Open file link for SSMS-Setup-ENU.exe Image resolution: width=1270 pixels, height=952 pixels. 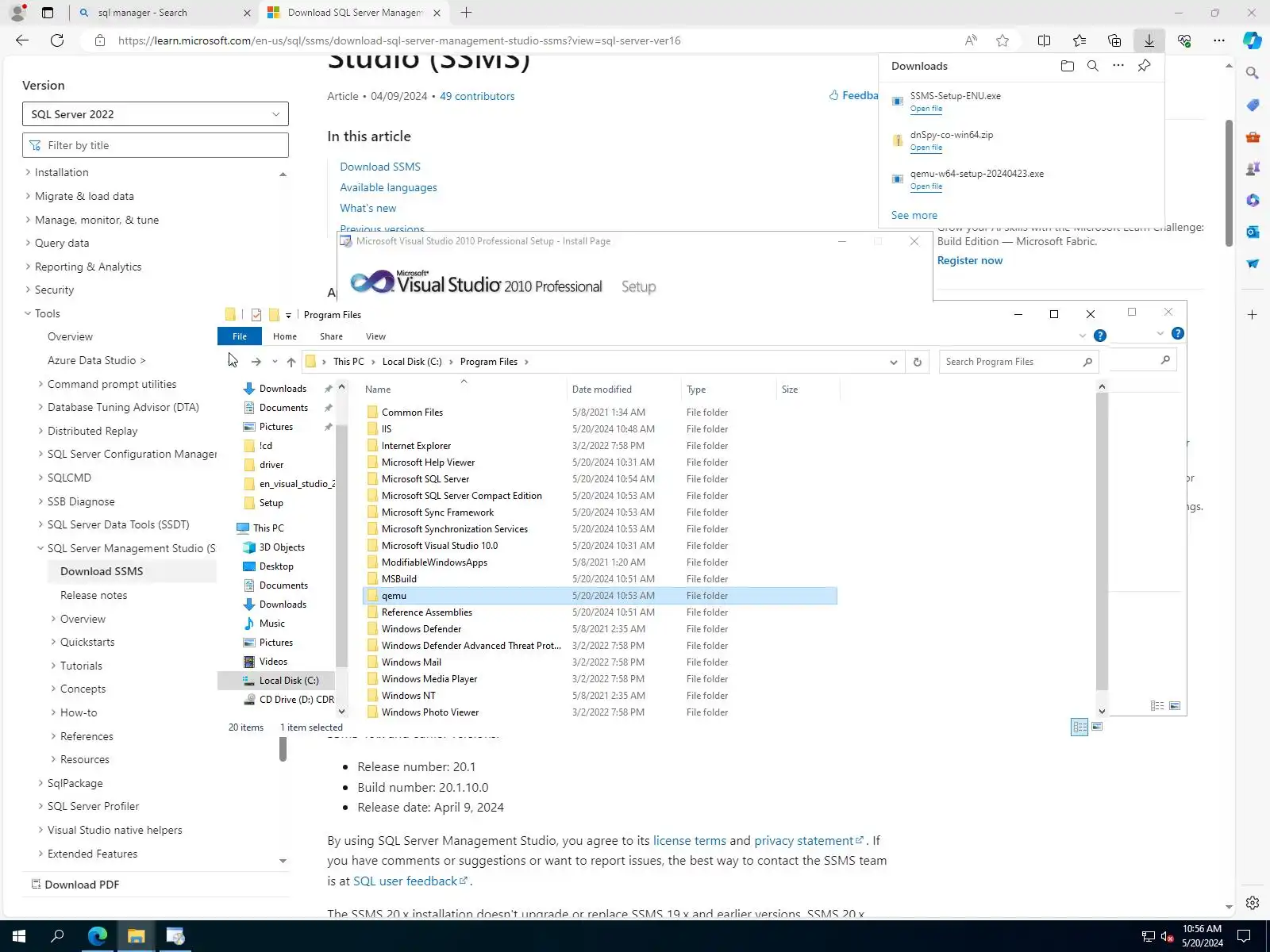click(926, 109)
